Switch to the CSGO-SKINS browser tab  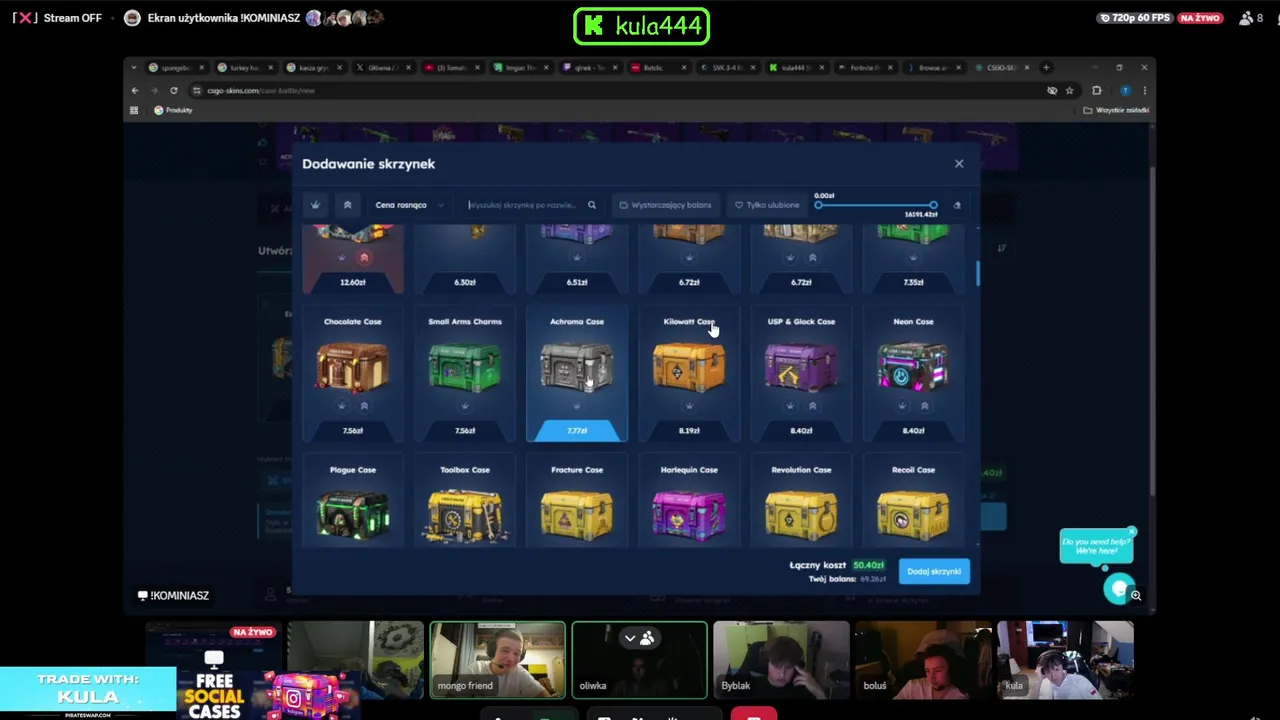pos(1002,68)
